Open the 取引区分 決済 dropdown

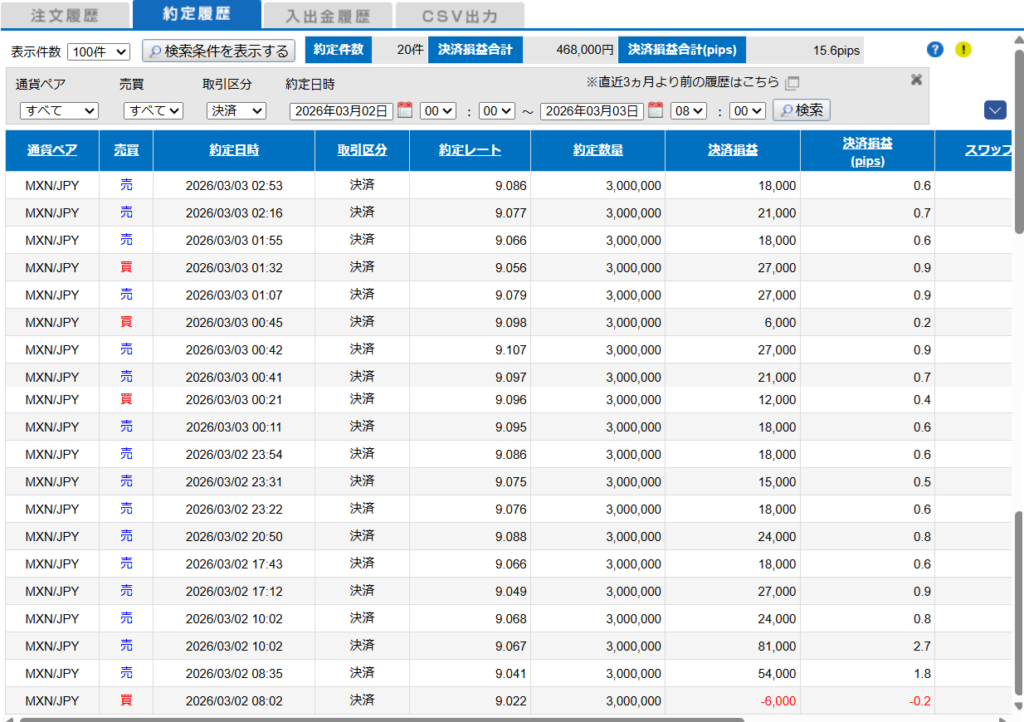(236, 111)
